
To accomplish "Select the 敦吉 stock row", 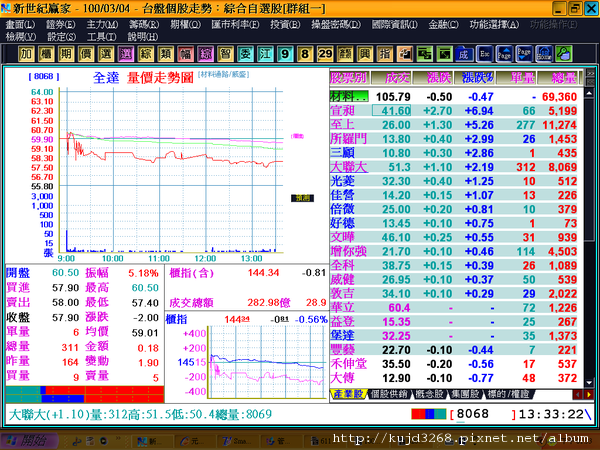I will (x=454, y=293).
